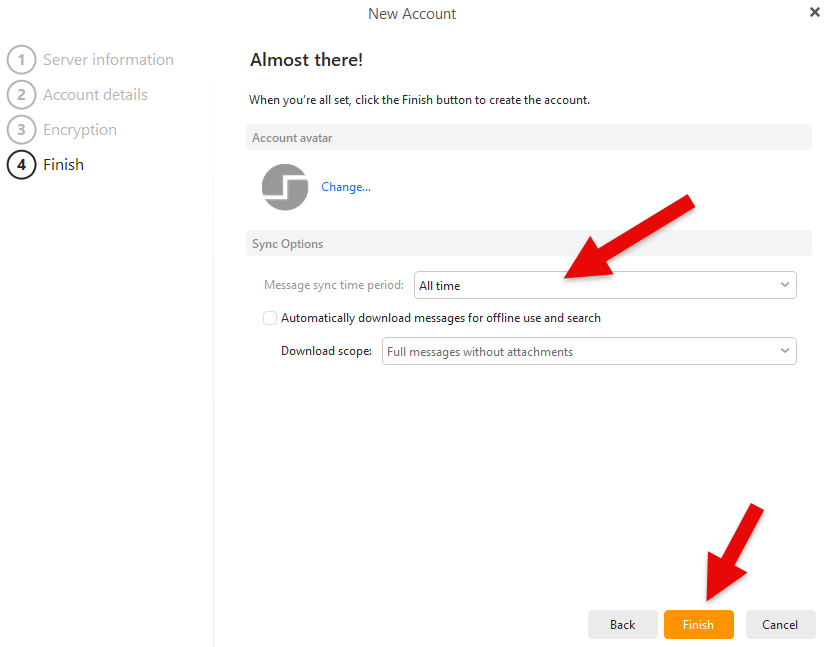Click the orange Finish button
This screenshot has height=647, width=826.
[699, 624]
